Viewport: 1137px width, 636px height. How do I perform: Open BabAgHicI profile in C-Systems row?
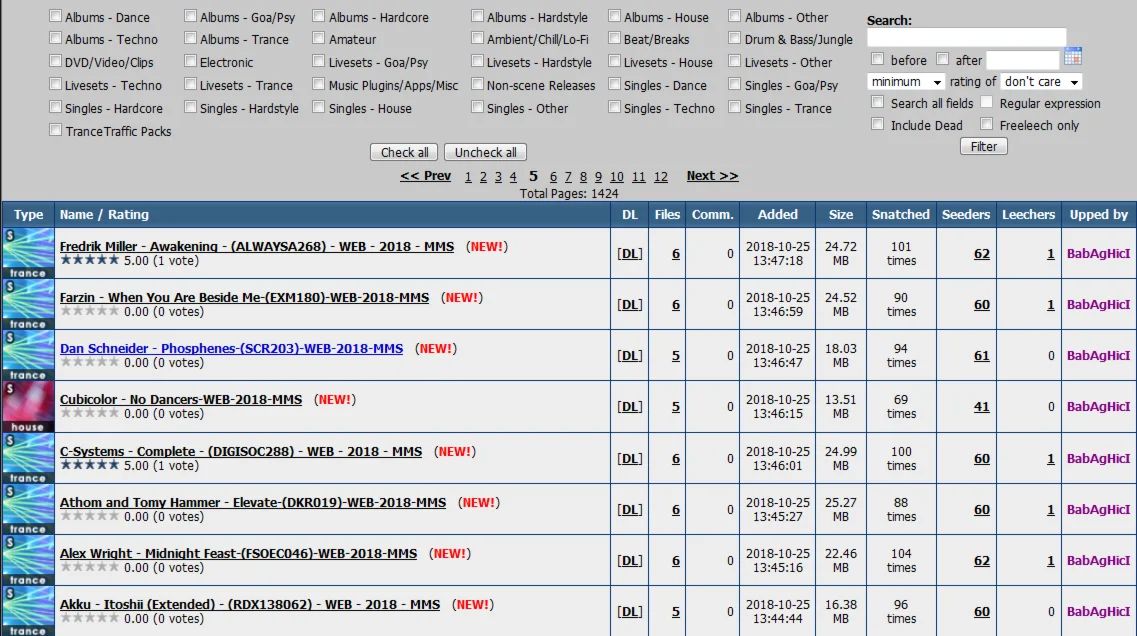coord(1098,458)
